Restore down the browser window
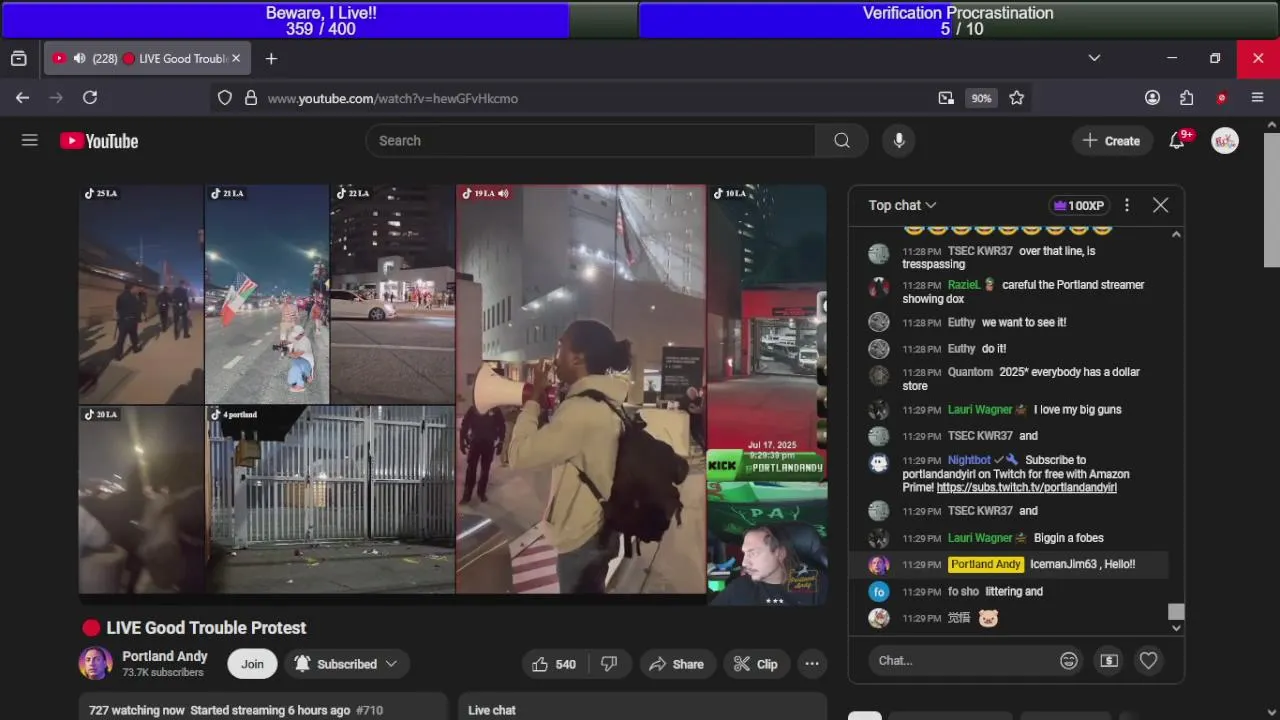 click(x=1215, y=58)
